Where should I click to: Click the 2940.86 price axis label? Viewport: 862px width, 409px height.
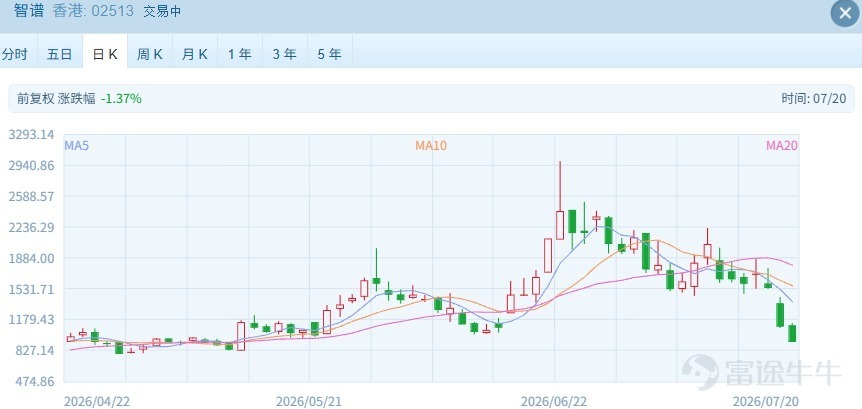point(31,165)
